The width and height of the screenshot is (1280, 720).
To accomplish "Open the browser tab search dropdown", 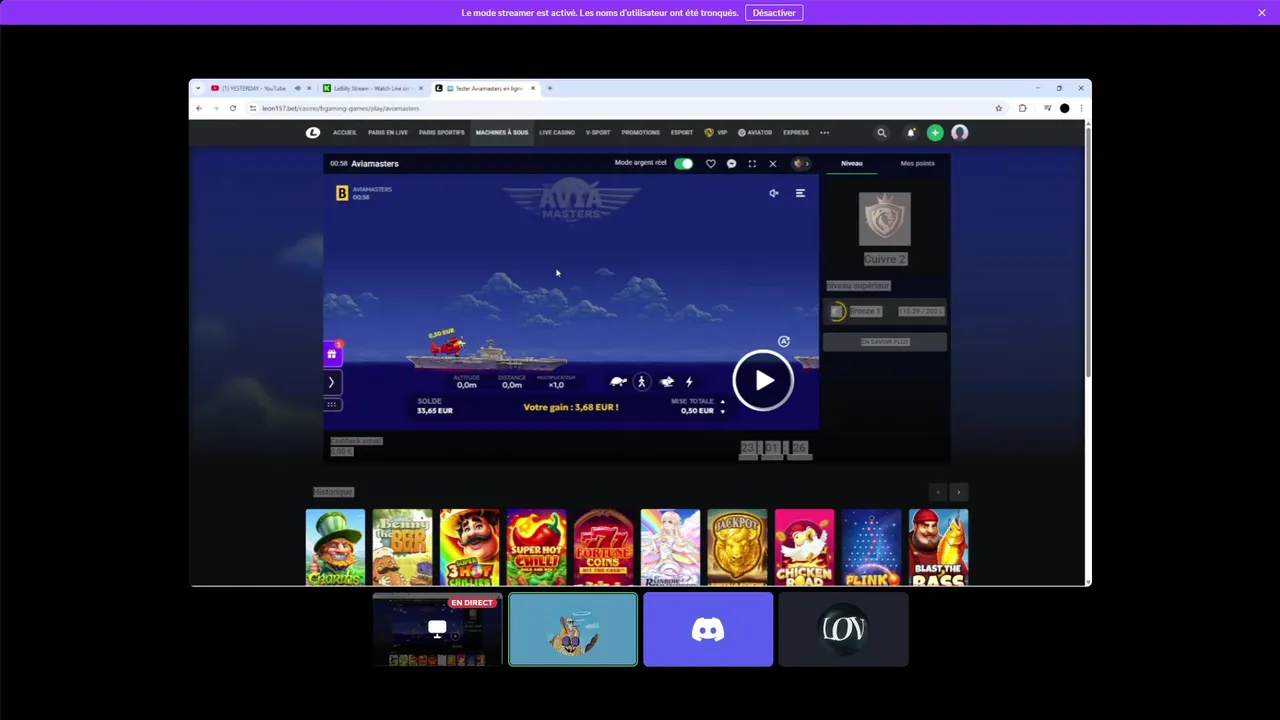I will [198, 88].
